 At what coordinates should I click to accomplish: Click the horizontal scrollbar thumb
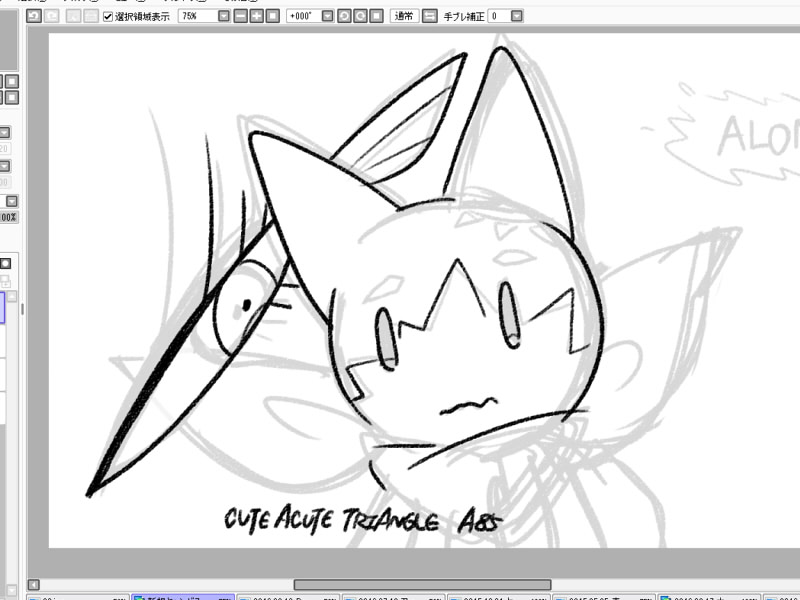point(422,584)
